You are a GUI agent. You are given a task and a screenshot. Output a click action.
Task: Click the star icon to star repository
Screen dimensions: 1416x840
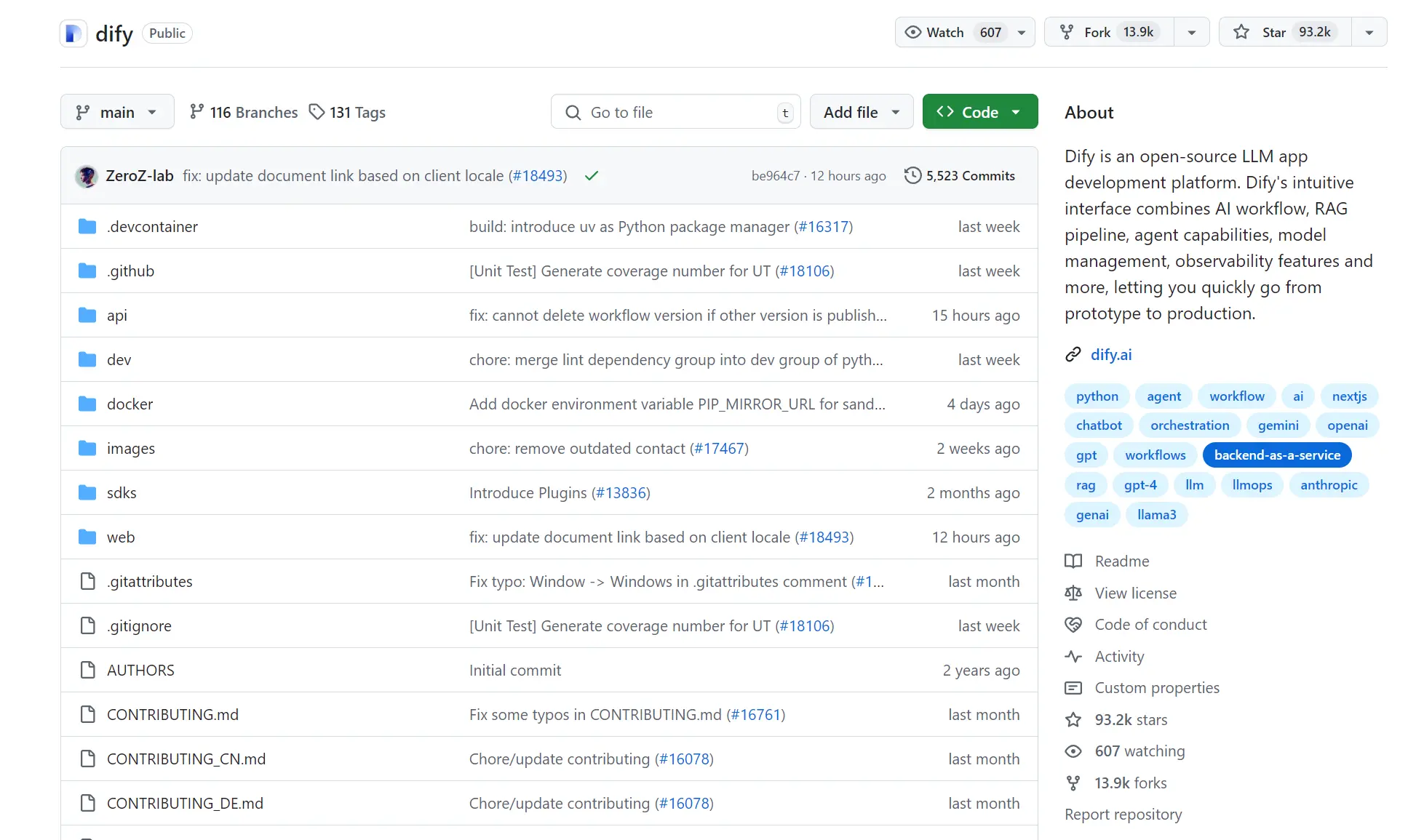click(x=1241, y=33)
